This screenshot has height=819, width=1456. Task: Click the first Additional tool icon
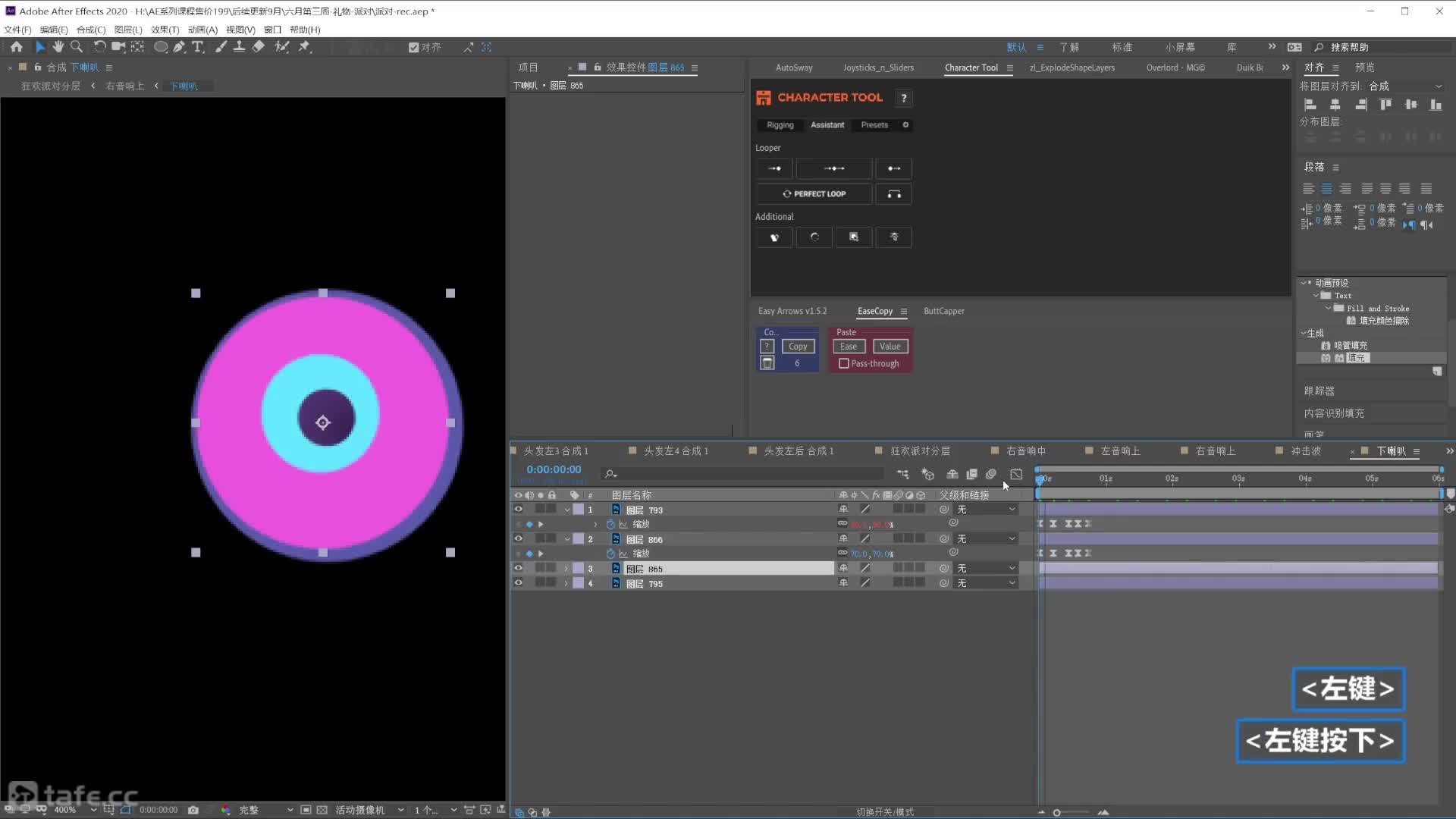coord(774,237)
